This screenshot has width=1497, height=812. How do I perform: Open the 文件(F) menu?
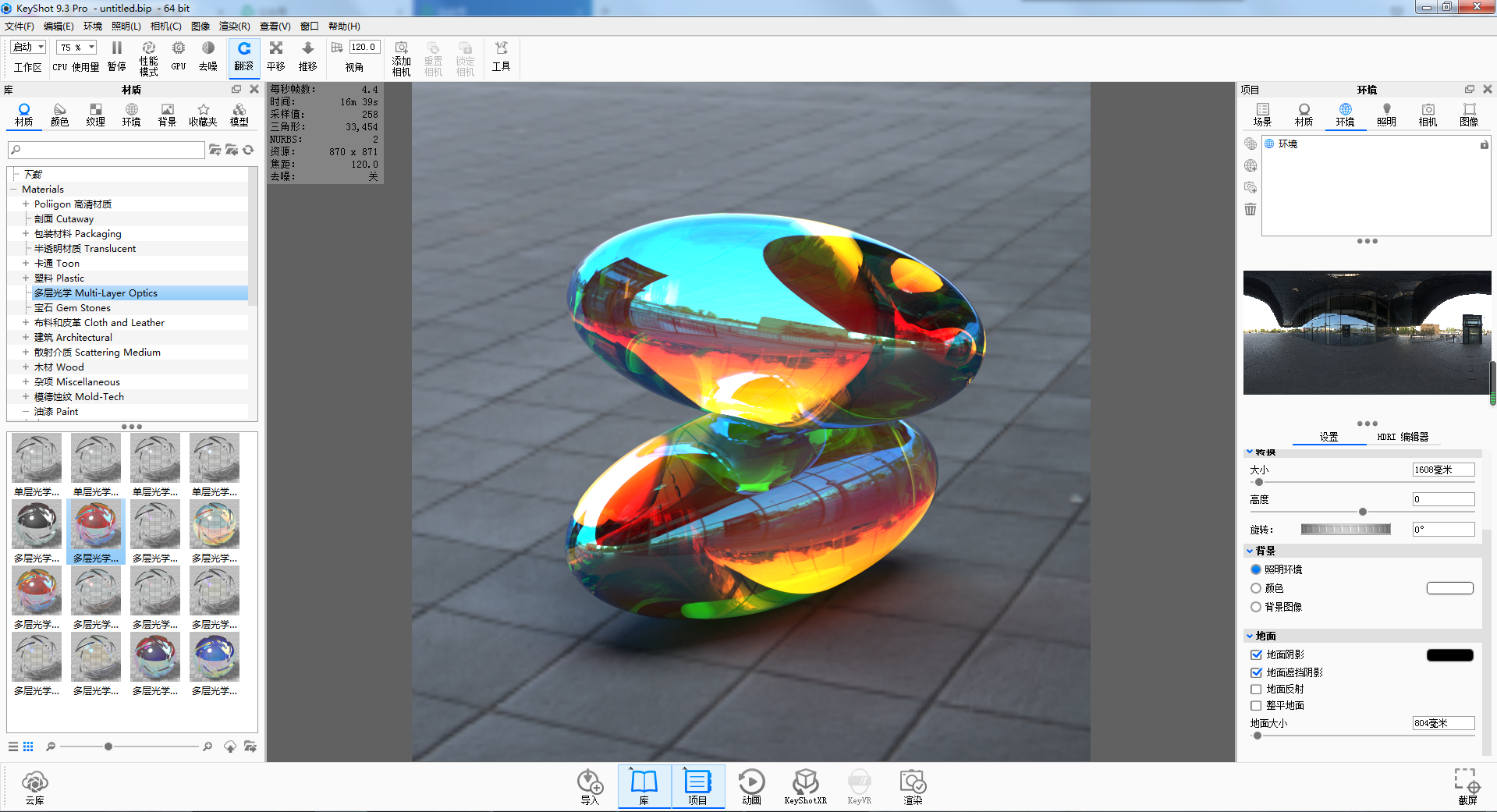pos(20,27)
